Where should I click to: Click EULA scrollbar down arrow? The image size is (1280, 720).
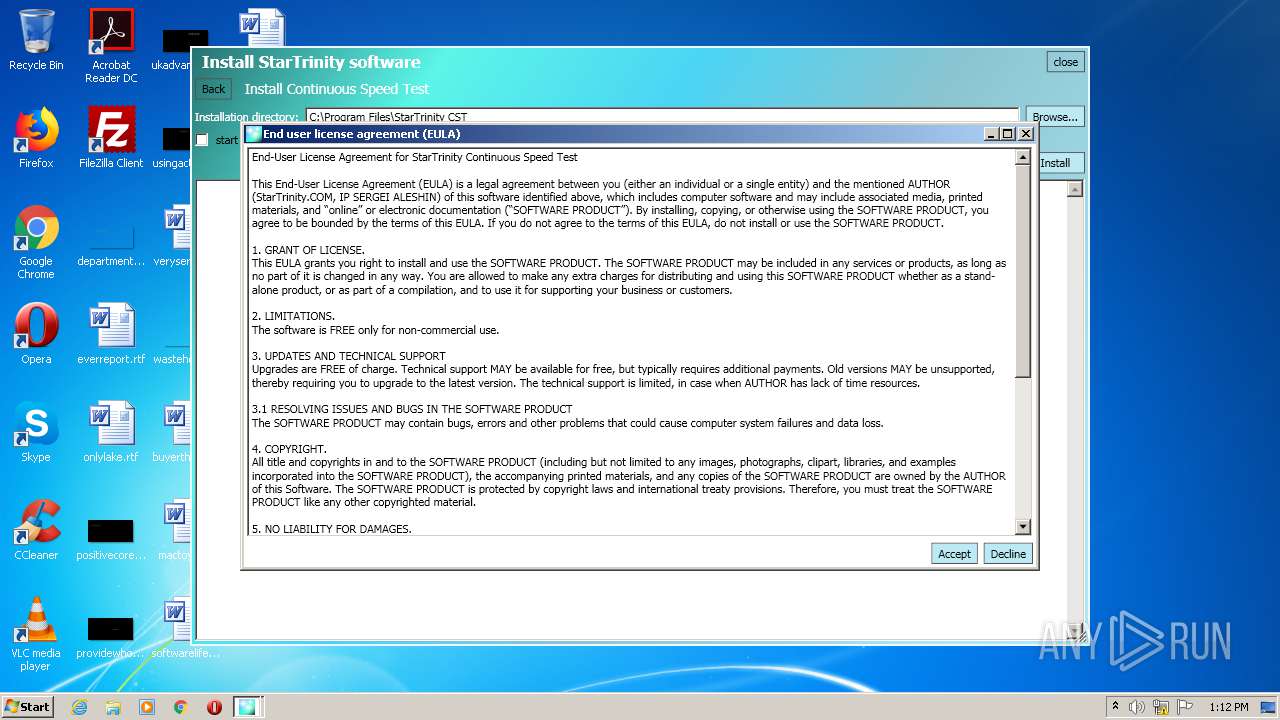(x=1022, y=526)
